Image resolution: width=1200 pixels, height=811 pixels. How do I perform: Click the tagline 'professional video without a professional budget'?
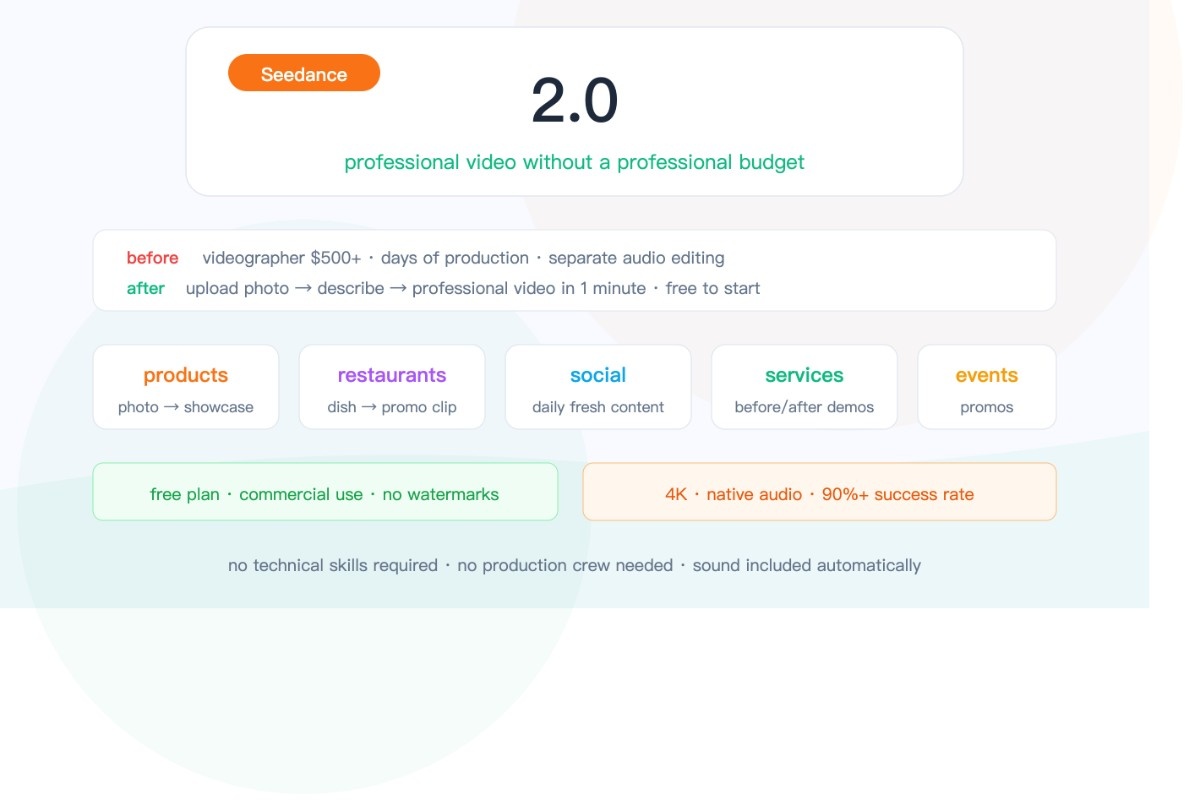[x=574, y=162]
